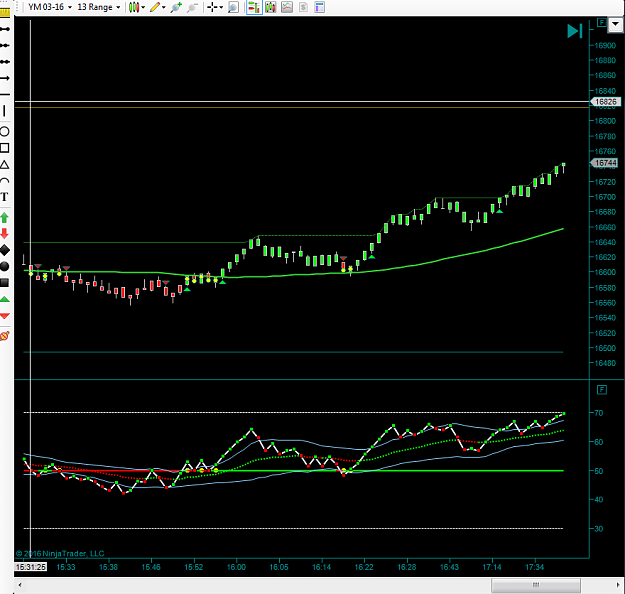Toggle the Chart Trader panel icon

point(254,7)
